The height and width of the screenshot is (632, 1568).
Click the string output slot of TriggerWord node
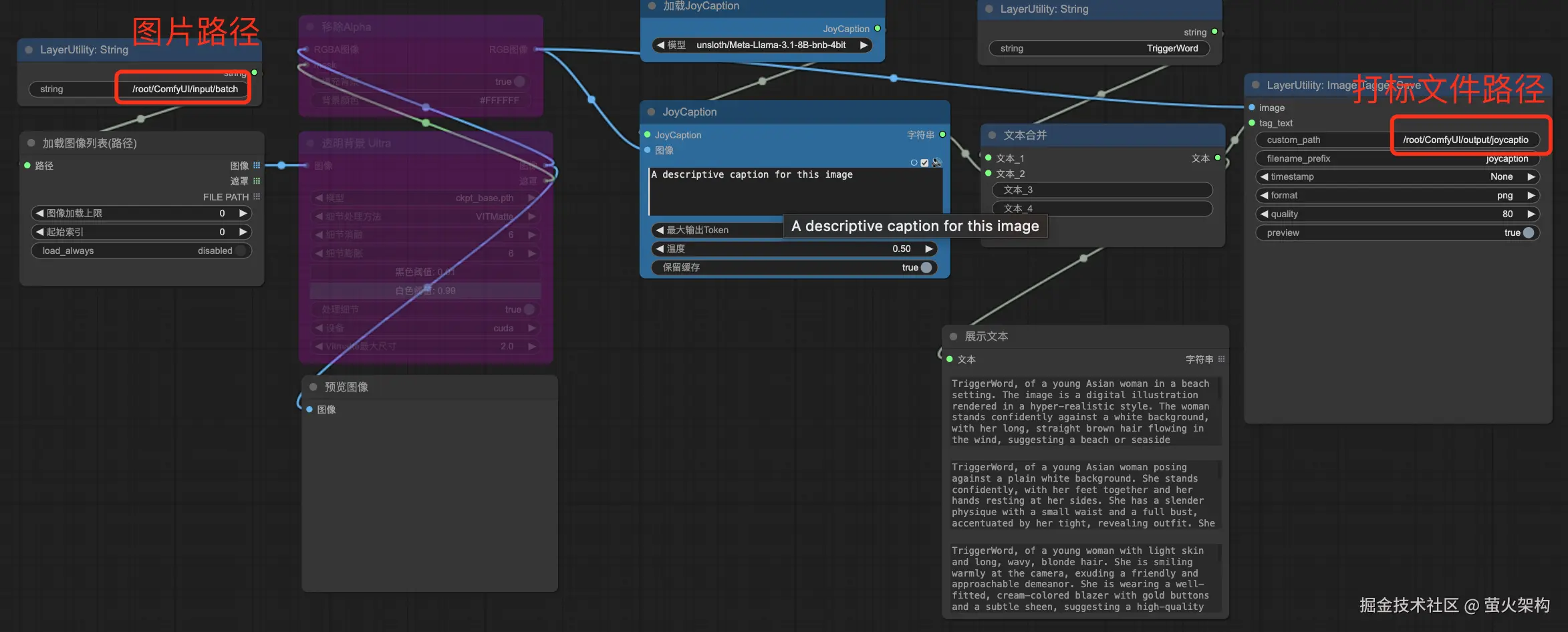[1214, 31]
